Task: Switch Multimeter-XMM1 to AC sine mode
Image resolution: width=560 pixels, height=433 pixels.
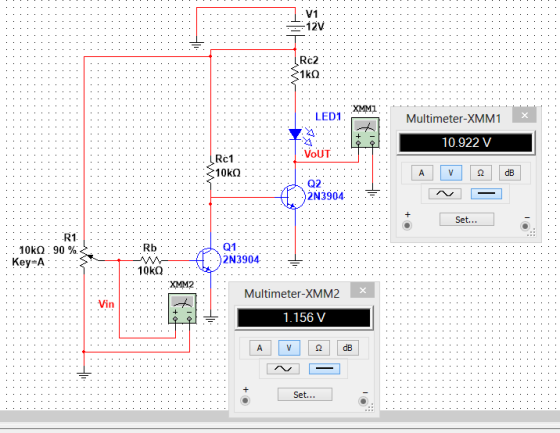Action: click(x=445, y=194)
